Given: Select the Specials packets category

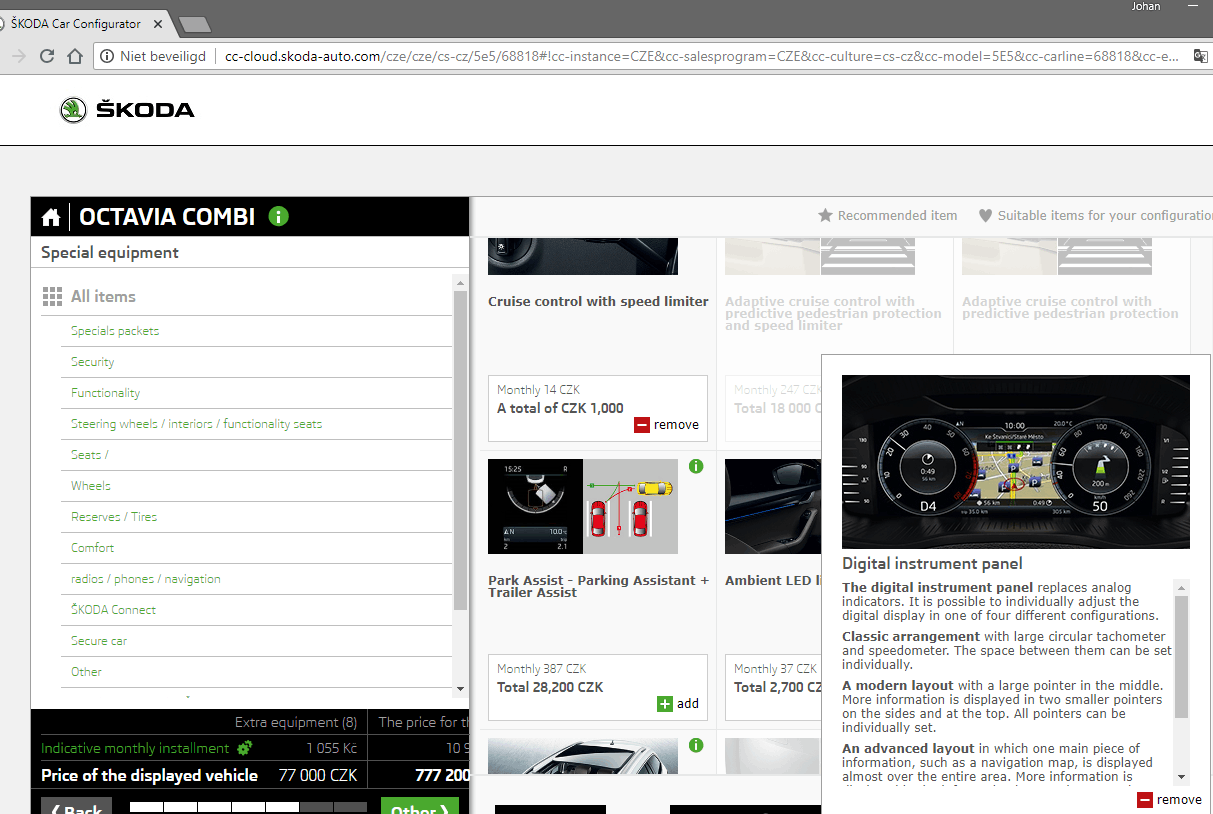Looking at the screenshot, I should (115, 331).
